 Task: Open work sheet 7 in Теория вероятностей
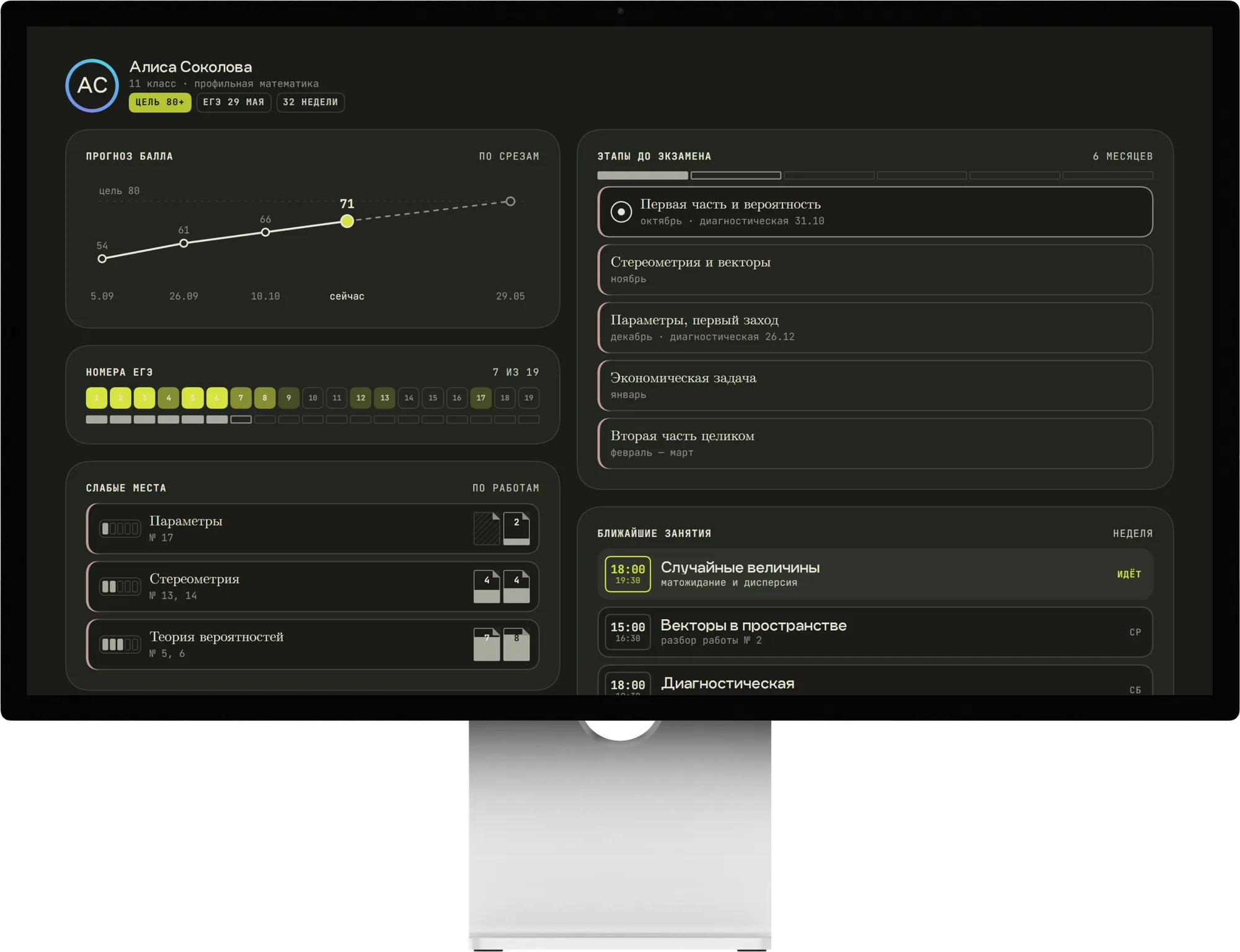pyautogui.click(x=487, y=645)
